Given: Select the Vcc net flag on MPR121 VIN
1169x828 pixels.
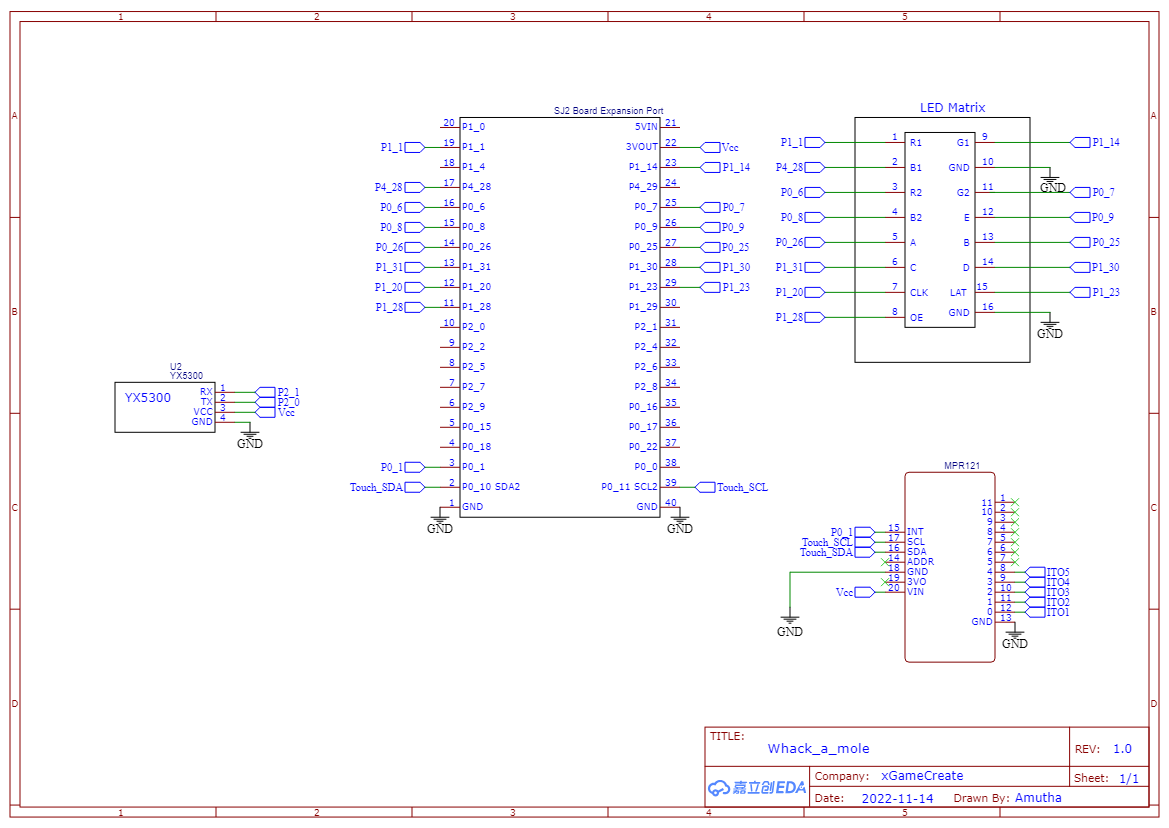Looking at the screenshot, I should 856,592.
